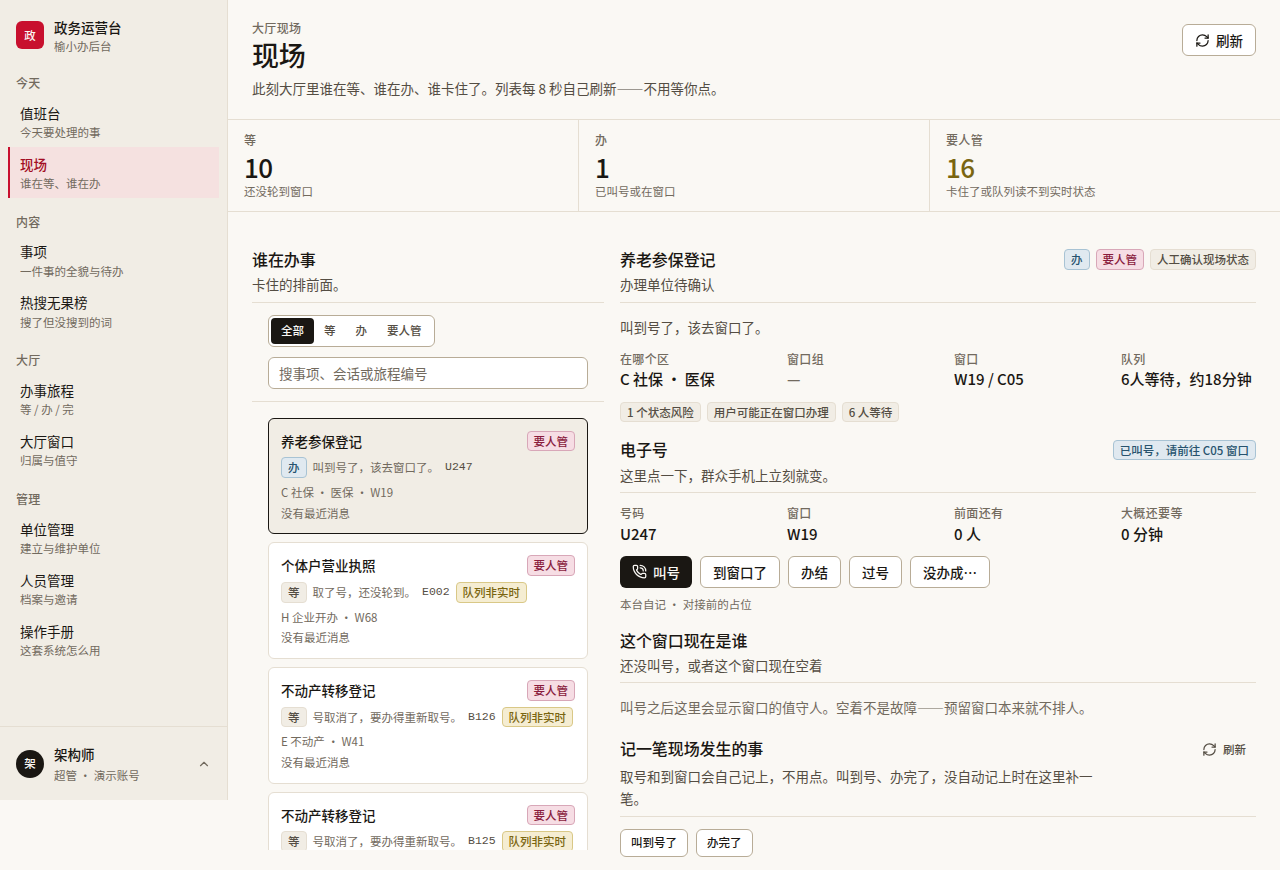Click the 要人管 tag on 养老参保登记 card
The width and height of the screenshot is (1280, 870).
click(x=551, y=441)
